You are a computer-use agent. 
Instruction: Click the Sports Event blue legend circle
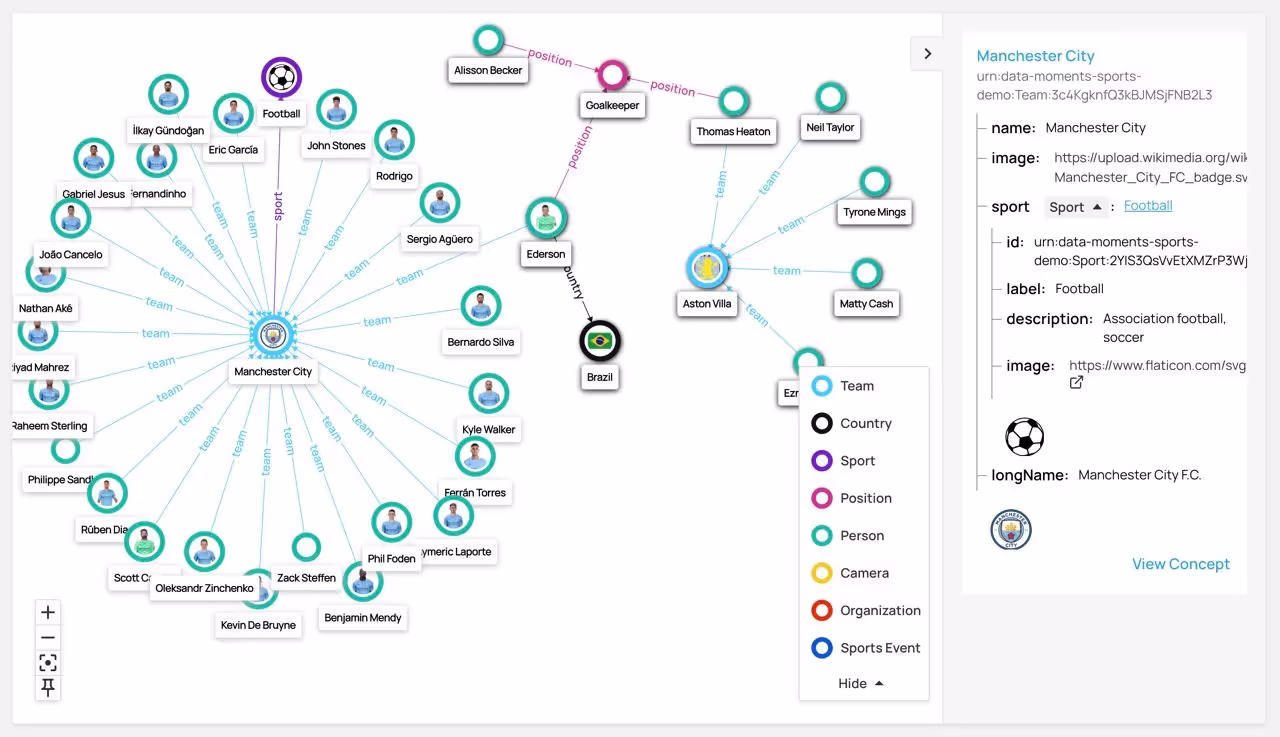click(x=822, y=648)
